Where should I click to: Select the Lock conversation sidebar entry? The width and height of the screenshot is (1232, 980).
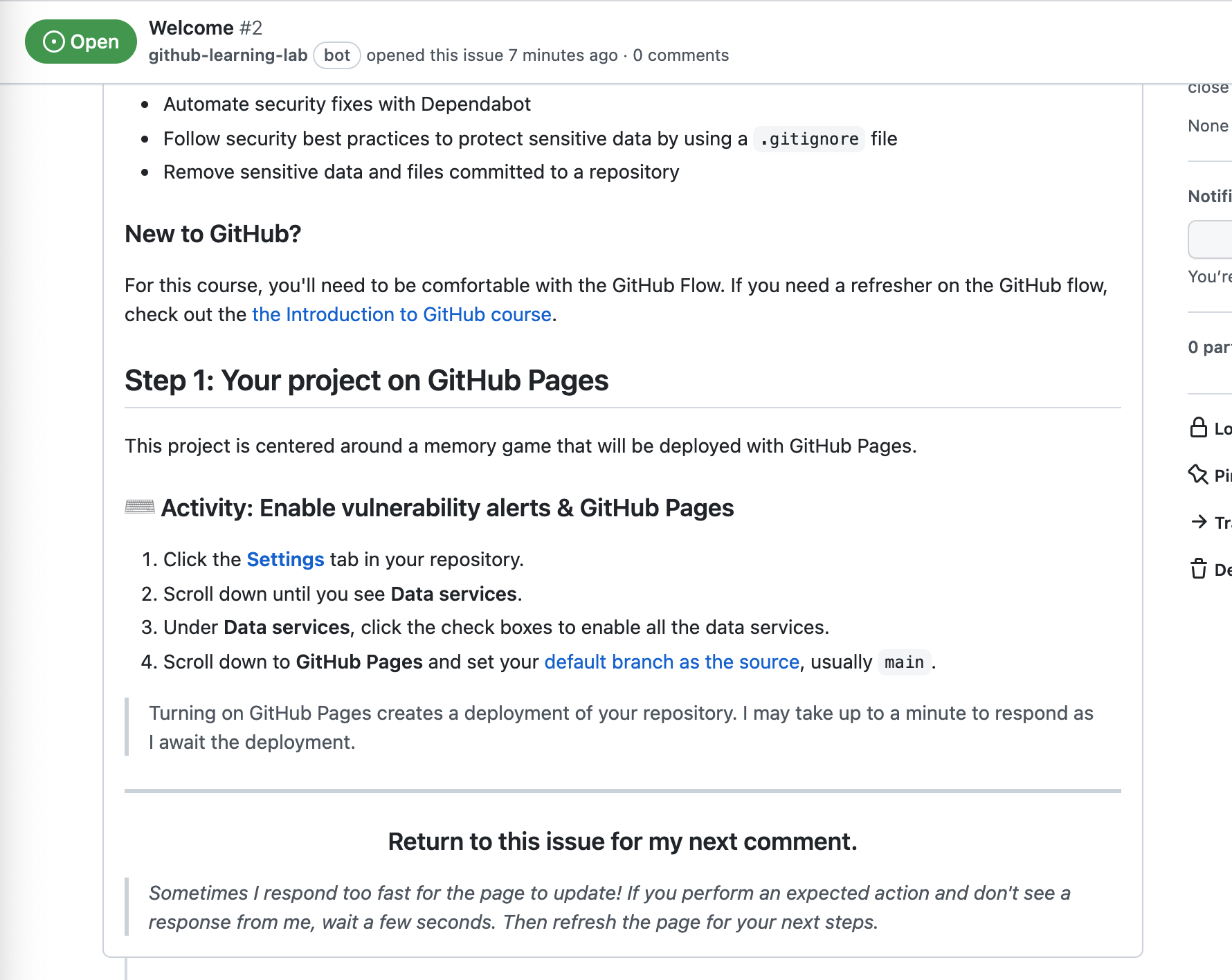(1222, 428)
